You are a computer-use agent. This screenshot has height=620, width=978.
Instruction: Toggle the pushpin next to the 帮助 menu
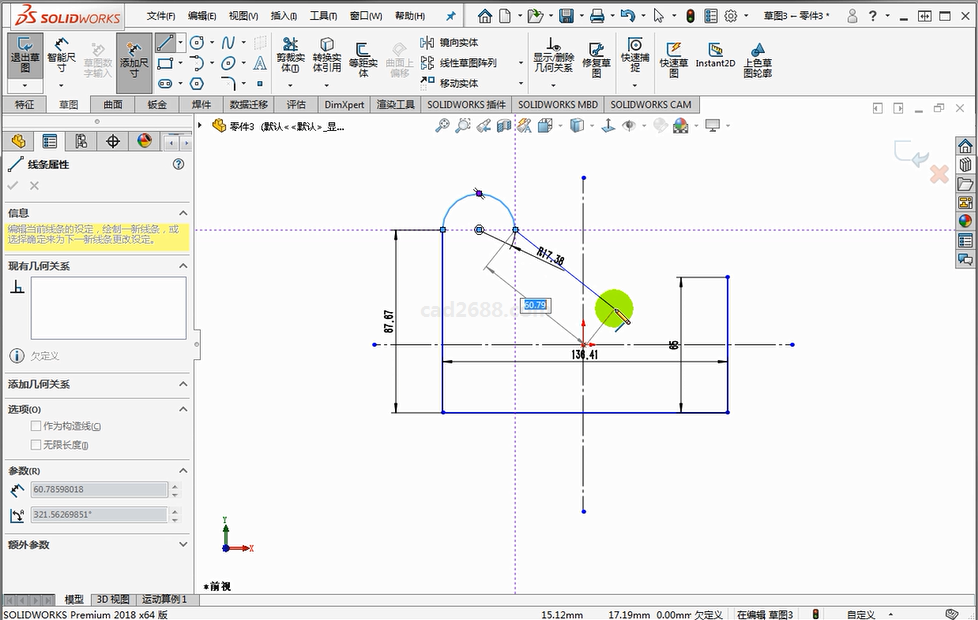[450, 16]
